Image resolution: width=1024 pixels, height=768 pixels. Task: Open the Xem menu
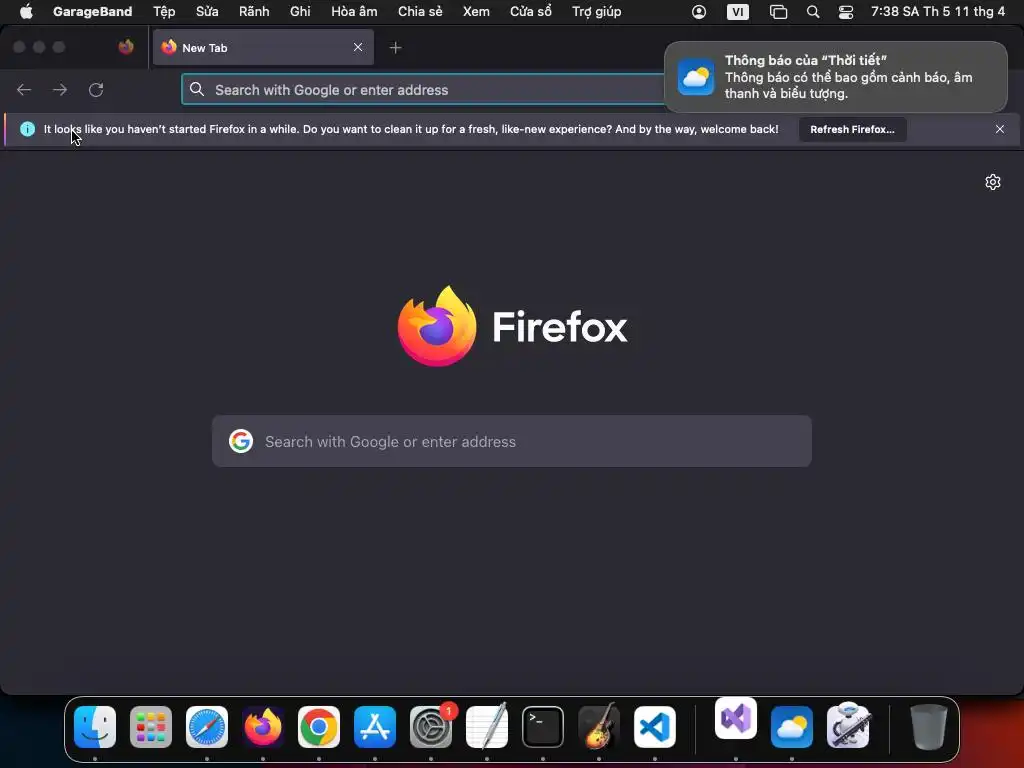[476, 11]
